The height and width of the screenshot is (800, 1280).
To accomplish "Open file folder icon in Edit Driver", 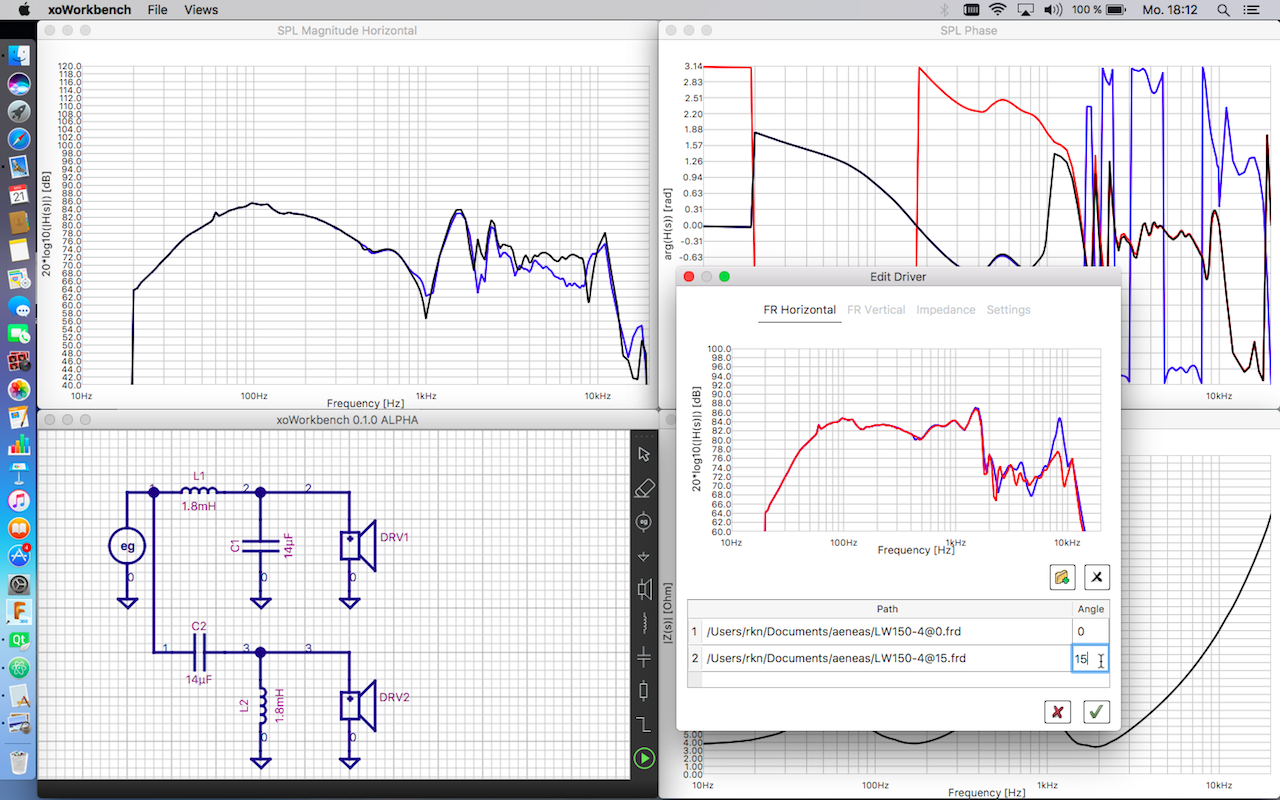I will coord(1062,577).
